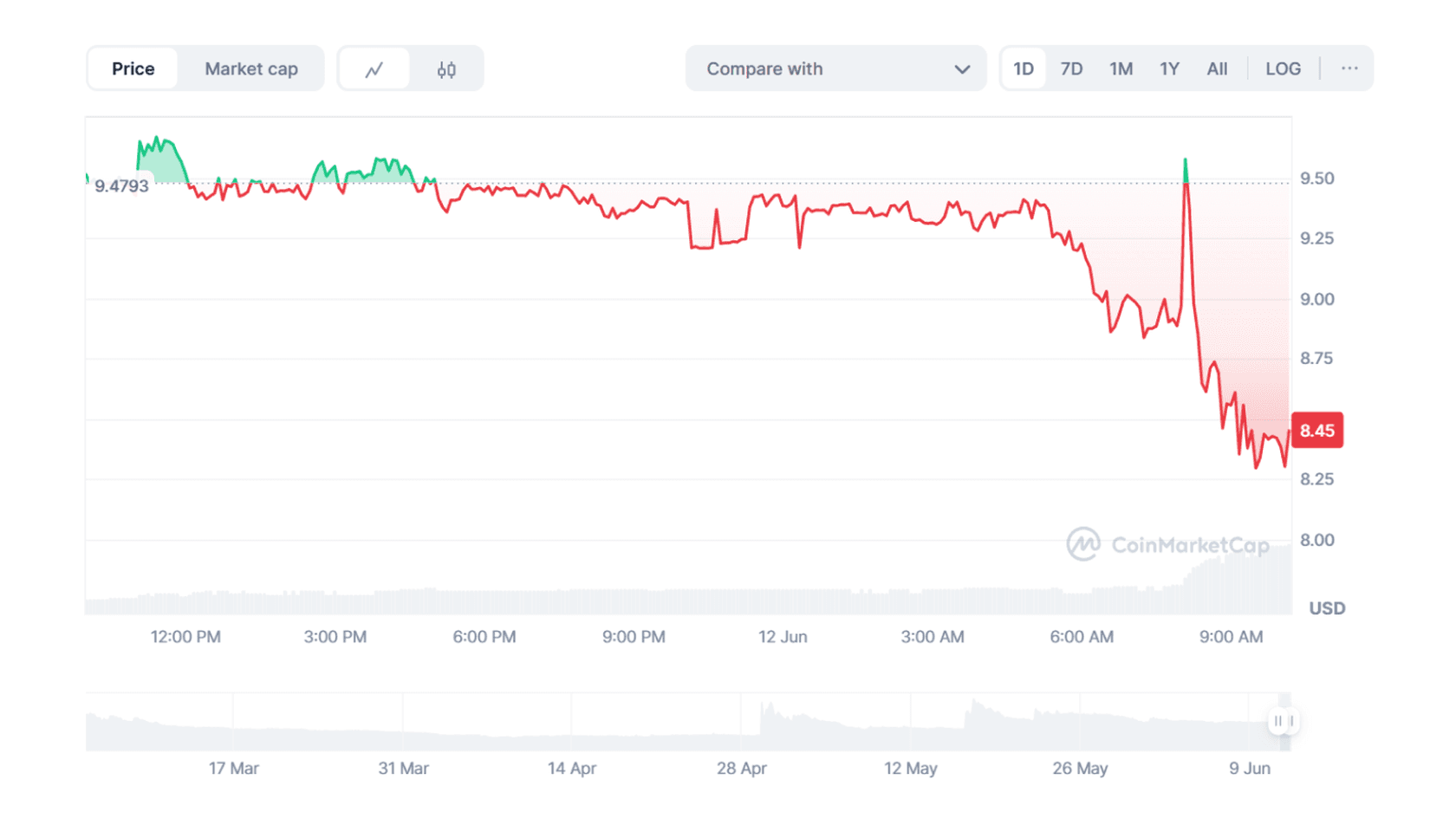
Task: Click 9 Jun on the overview timeline
Action: pos(1250,769)
